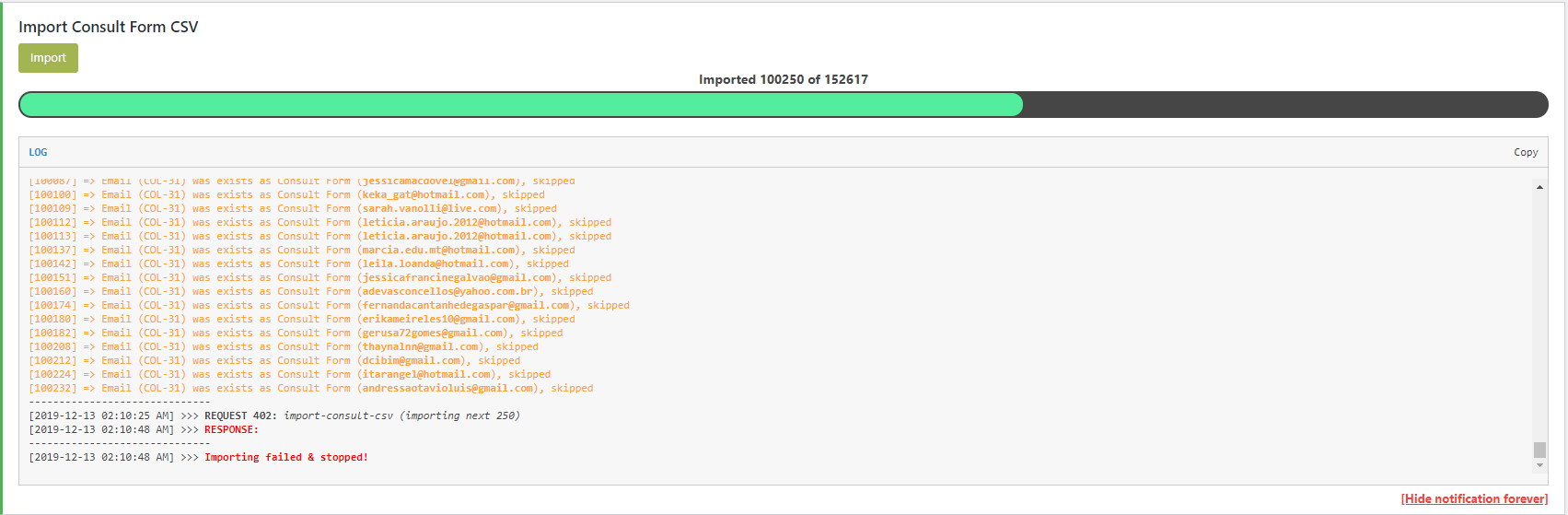Click the log's scroll down arrow
The height and width of the screenshot is (515, 1568).
click(1539, 465)
